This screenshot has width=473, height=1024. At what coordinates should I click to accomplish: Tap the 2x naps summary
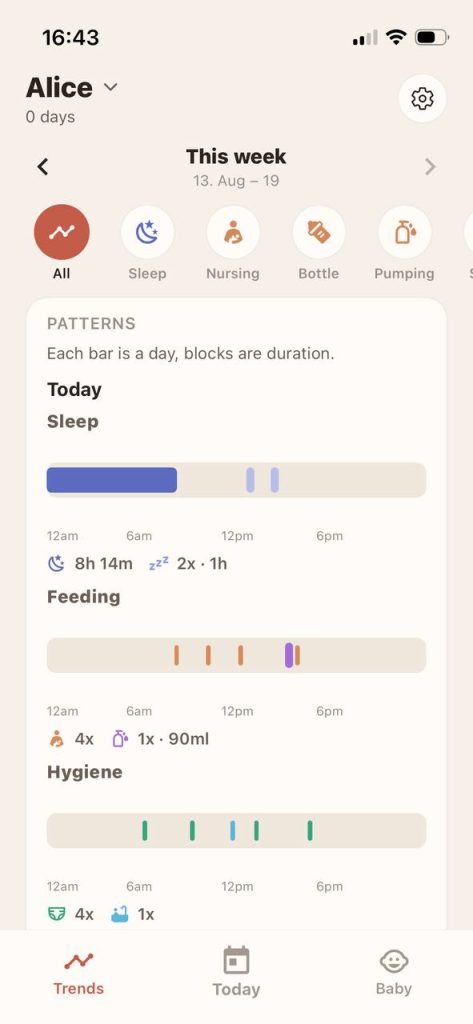pyautogui.click(x=188, y=564)
